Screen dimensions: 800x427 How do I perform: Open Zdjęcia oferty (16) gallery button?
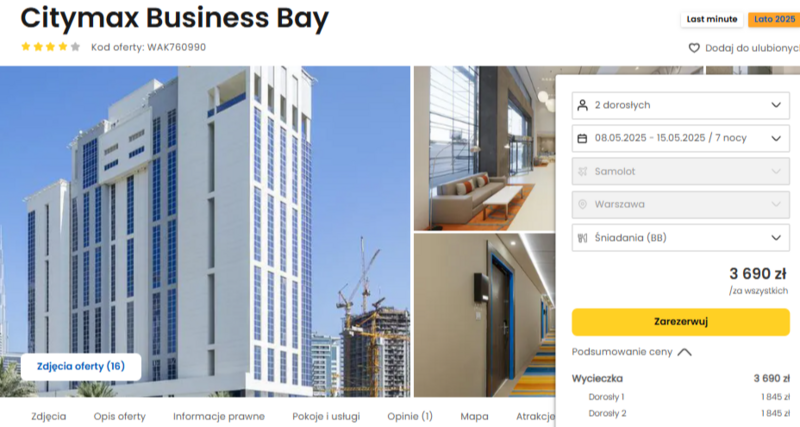tap(81, 366)
